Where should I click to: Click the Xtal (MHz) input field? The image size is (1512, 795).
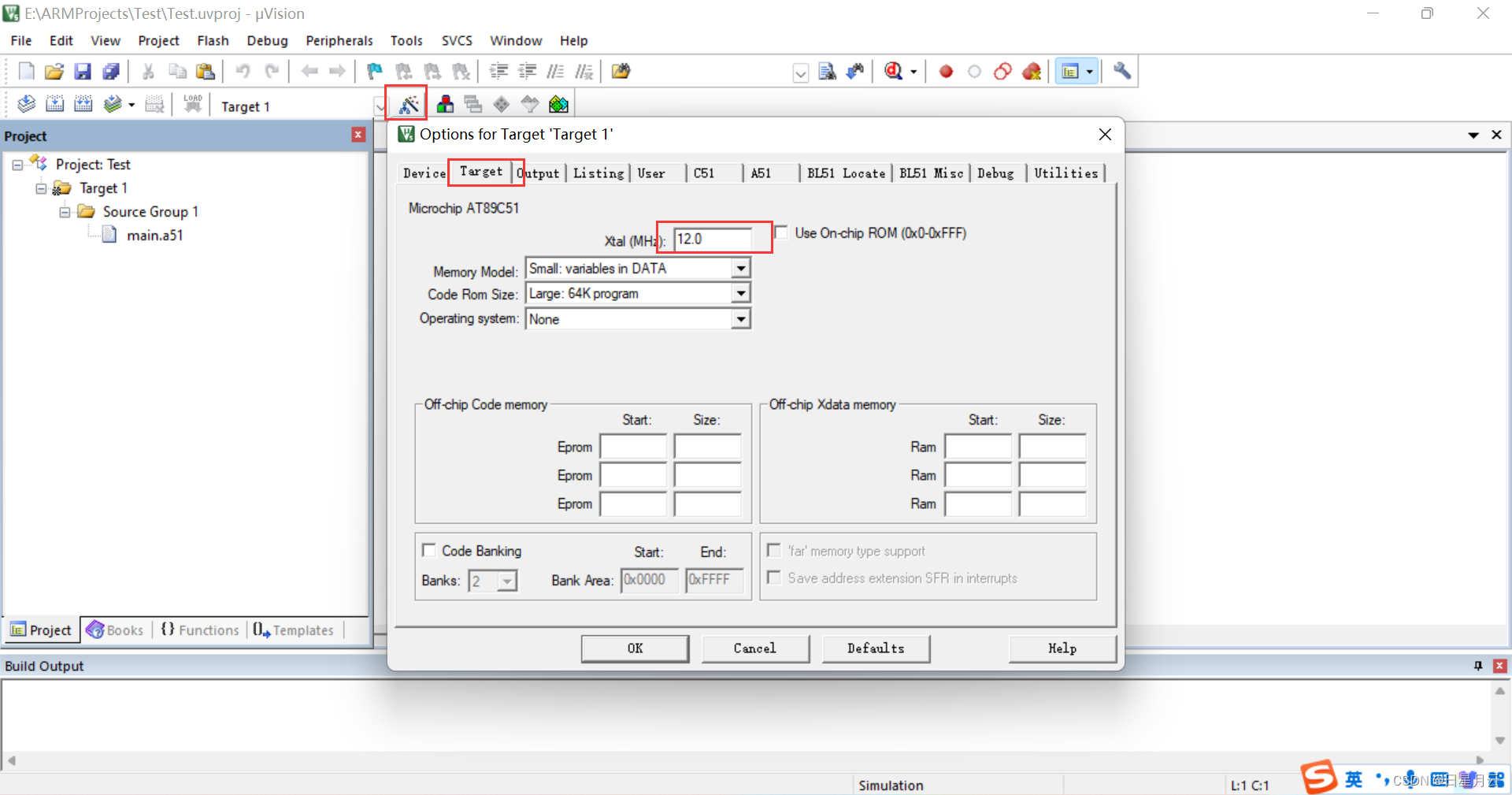(713, 239)
